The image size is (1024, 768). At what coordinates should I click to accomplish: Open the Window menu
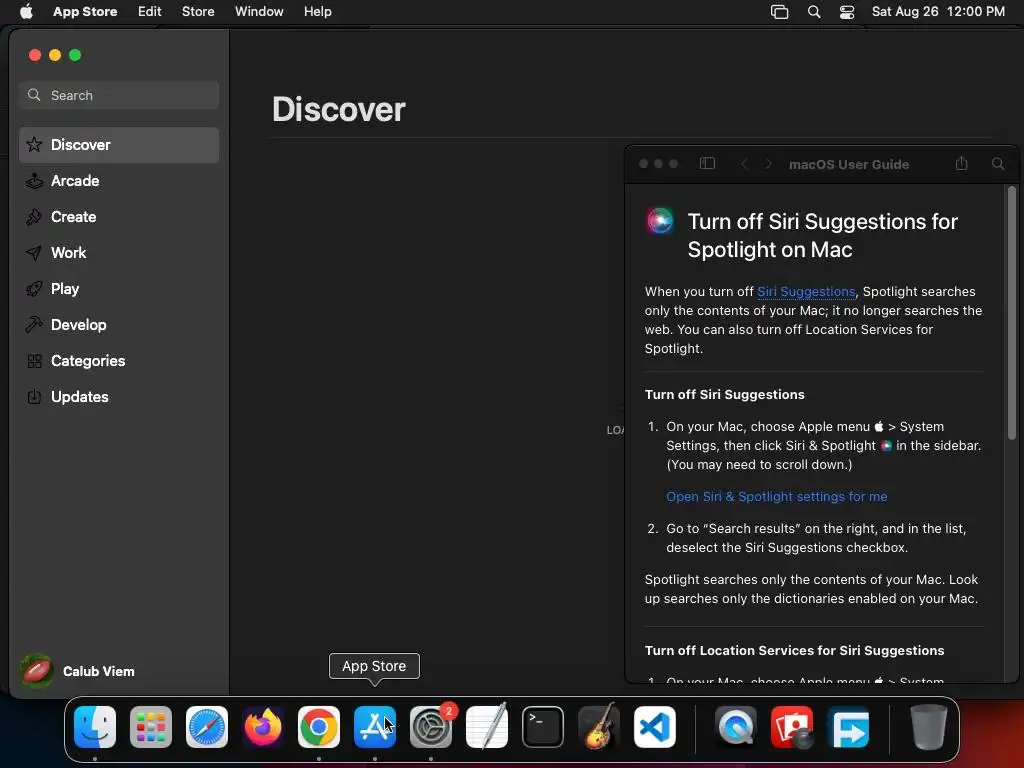(259, 11)
